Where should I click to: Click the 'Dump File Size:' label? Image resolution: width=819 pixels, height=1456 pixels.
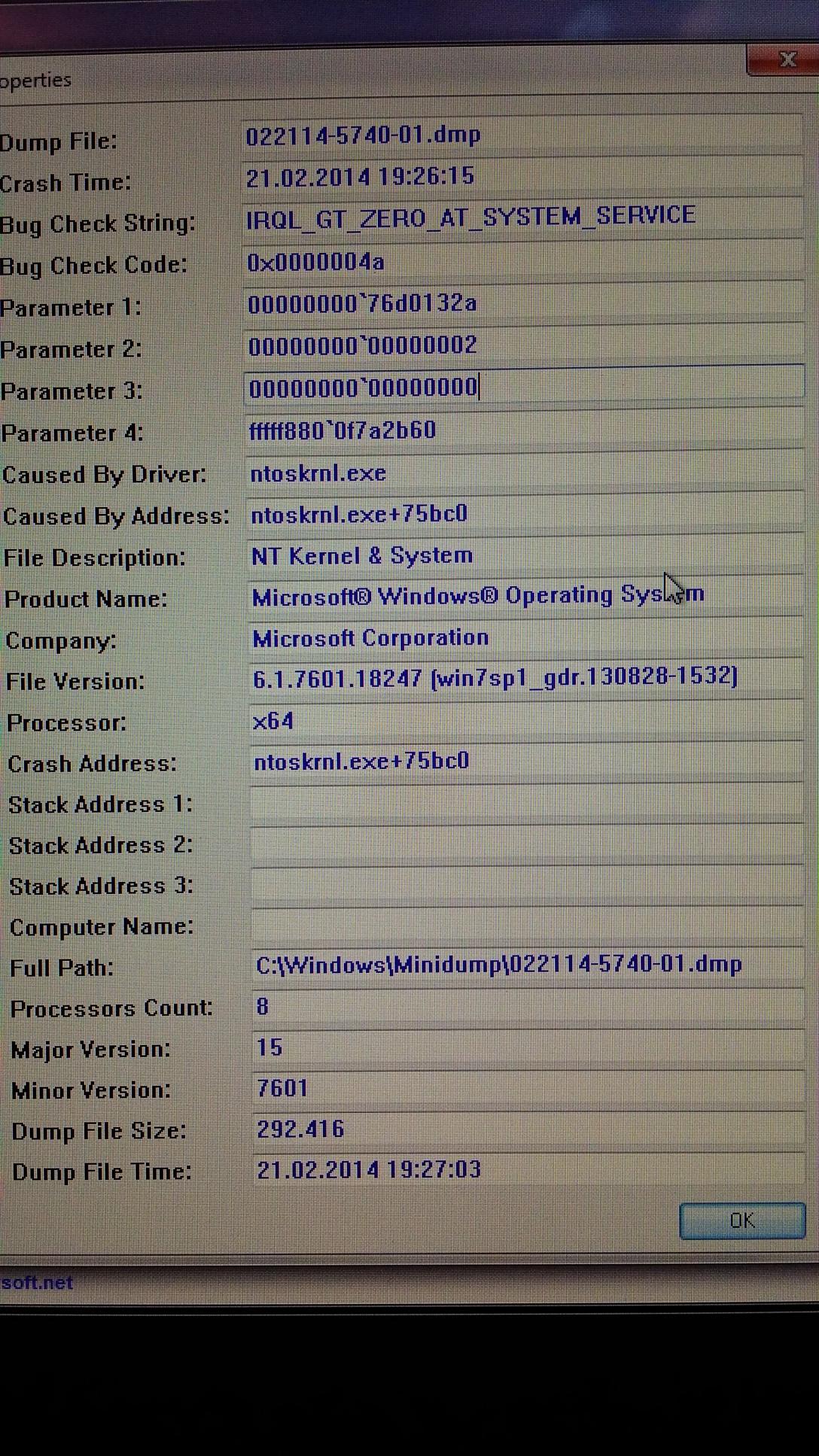click(x=99, y=1131)
